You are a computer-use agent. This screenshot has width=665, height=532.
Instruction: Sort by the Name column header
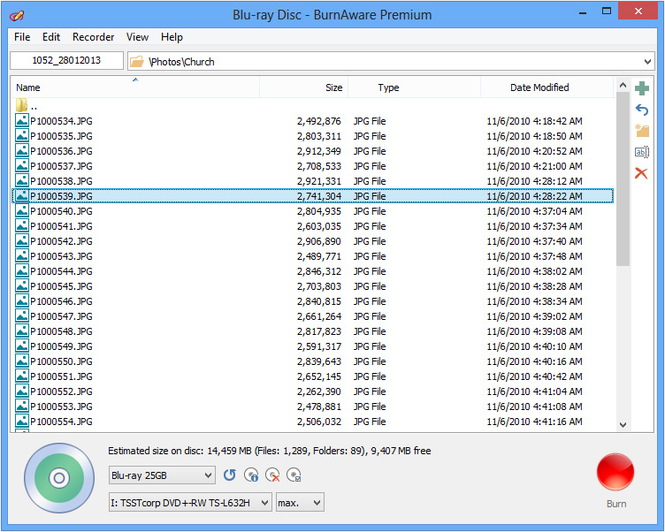(135, 87)
